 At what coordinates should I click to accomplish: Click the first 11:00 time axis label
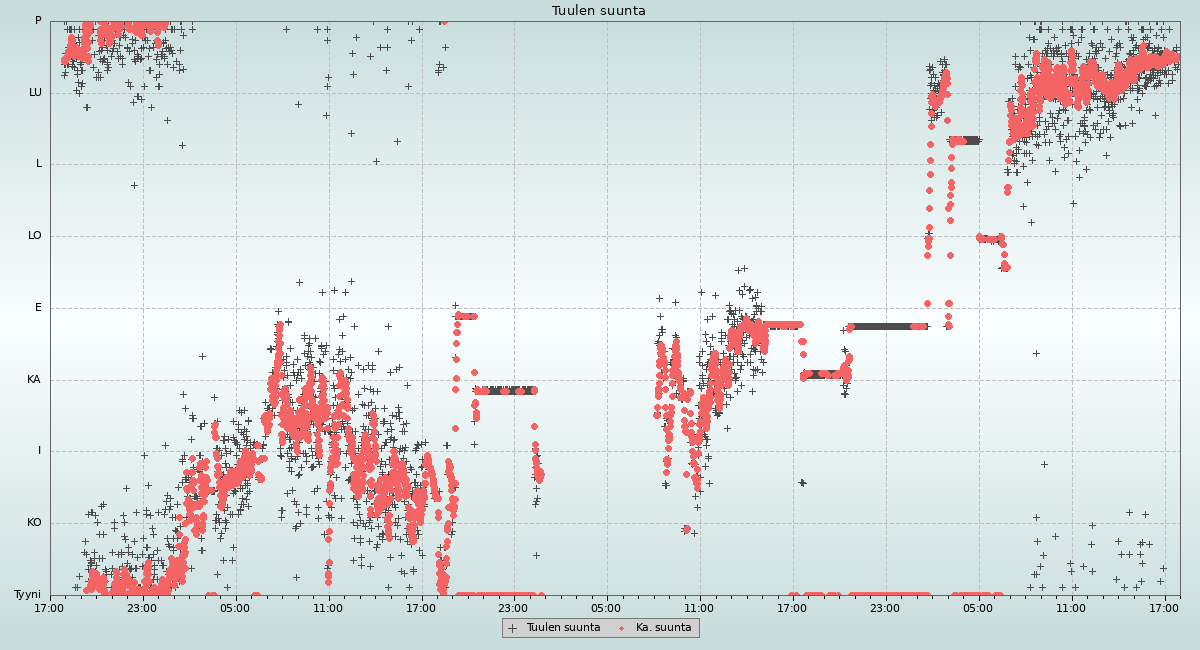(328, 608)
